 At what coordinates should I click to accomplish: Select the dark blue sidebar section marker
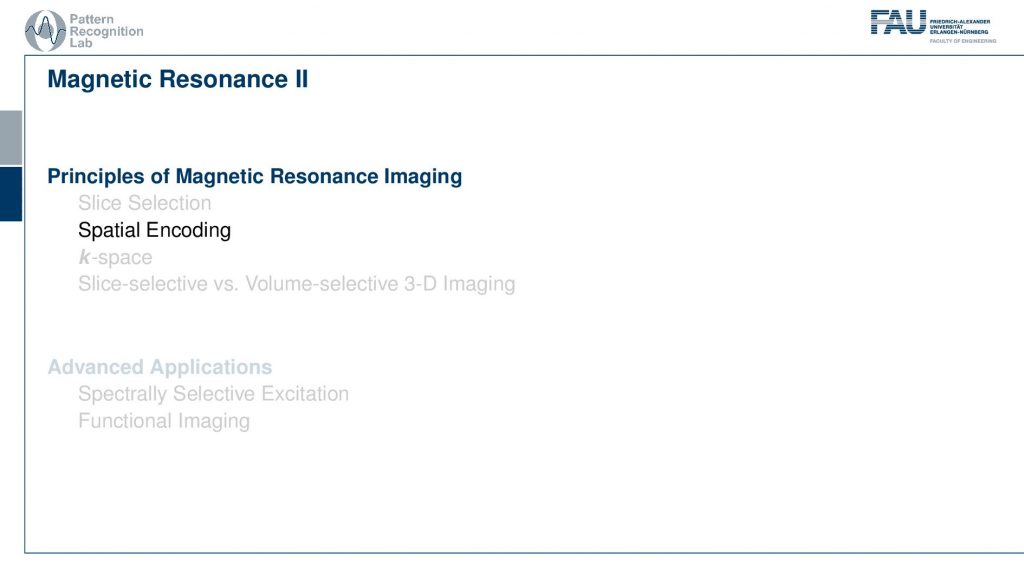tap(10, 193)
